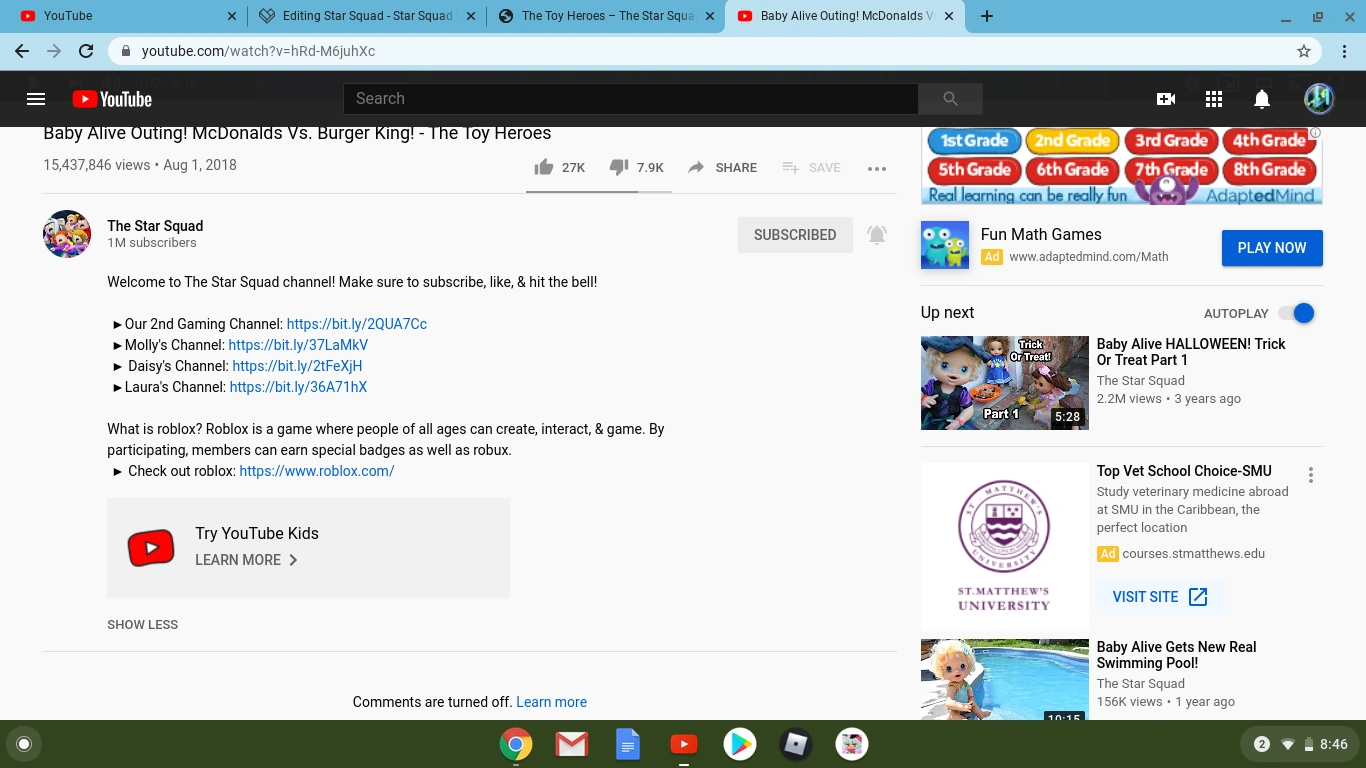Click Fun Math Games ad mascot icon
Screen dimensions: 1366x768
point(945,245)
